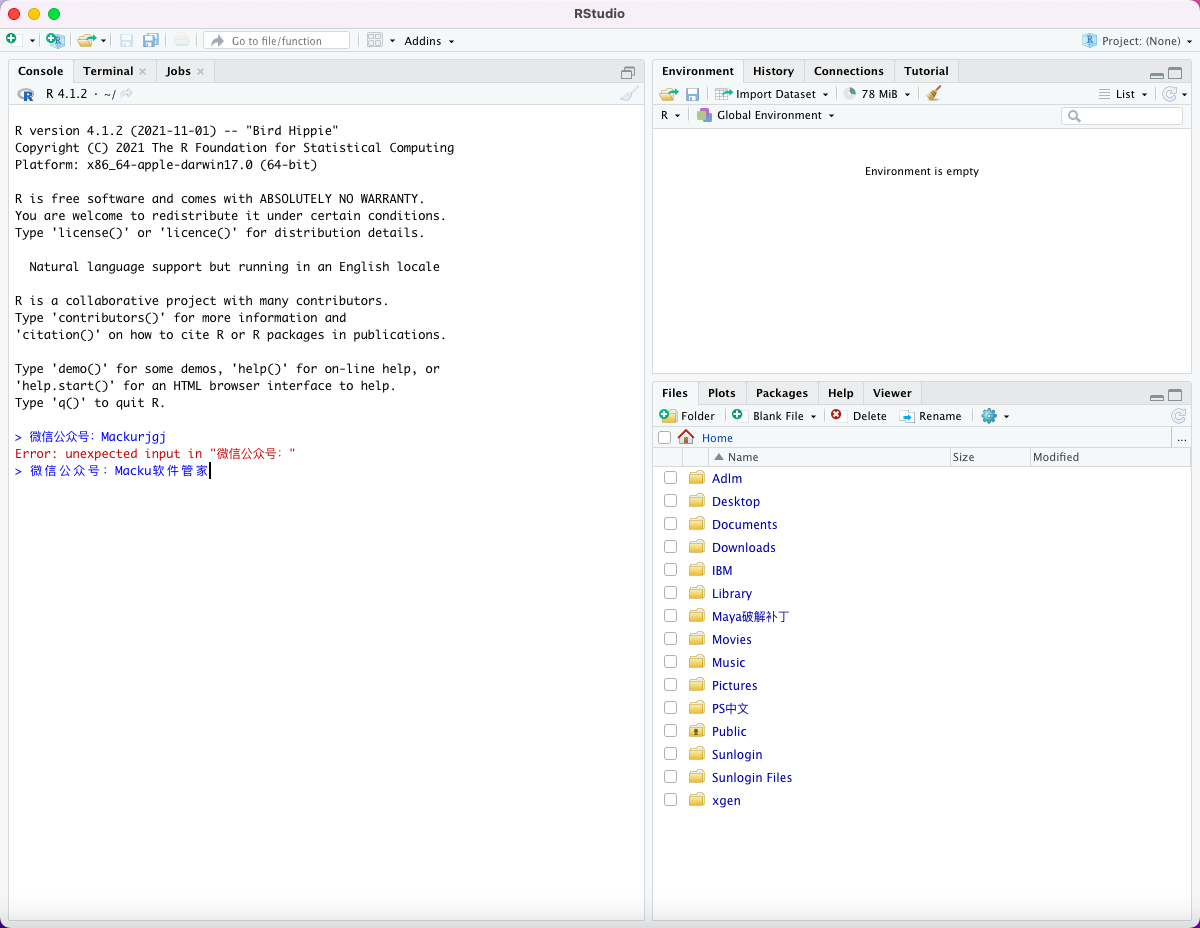Toggle the select-all files checkbox
This screenshot has width=1200, height=928.
pos(665,438)
